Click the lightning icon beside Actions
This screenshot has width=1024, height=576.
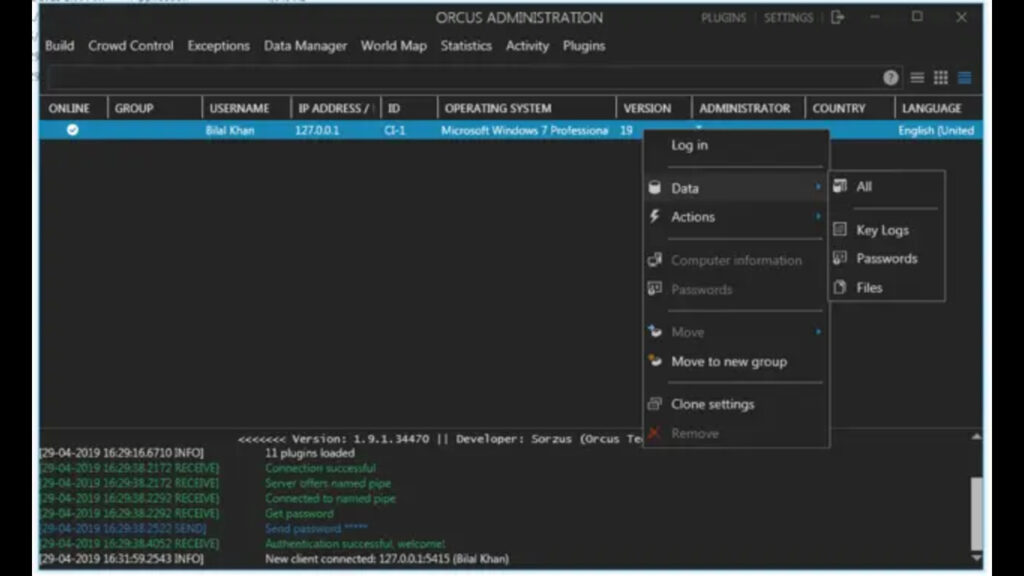pos(654,216)
